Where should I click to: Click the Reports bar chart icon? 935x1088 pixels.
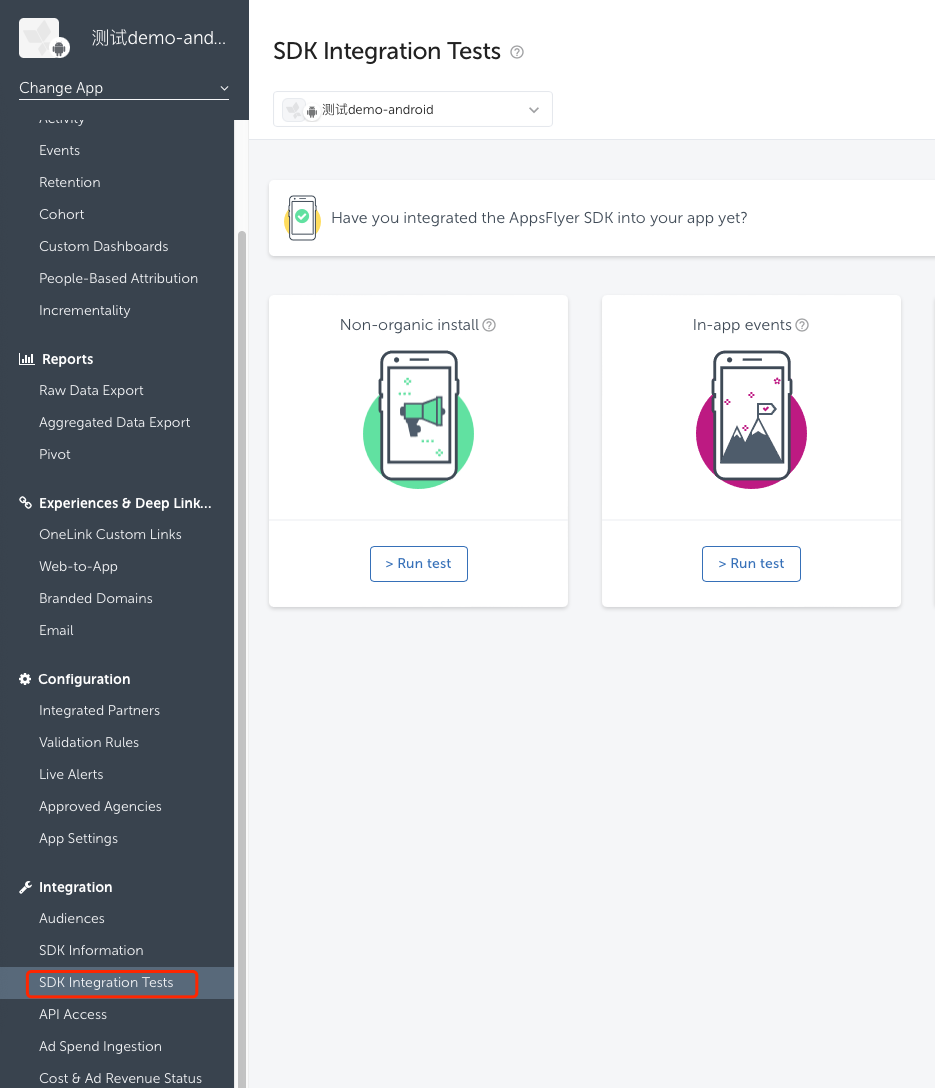click(x=26, y=359)
